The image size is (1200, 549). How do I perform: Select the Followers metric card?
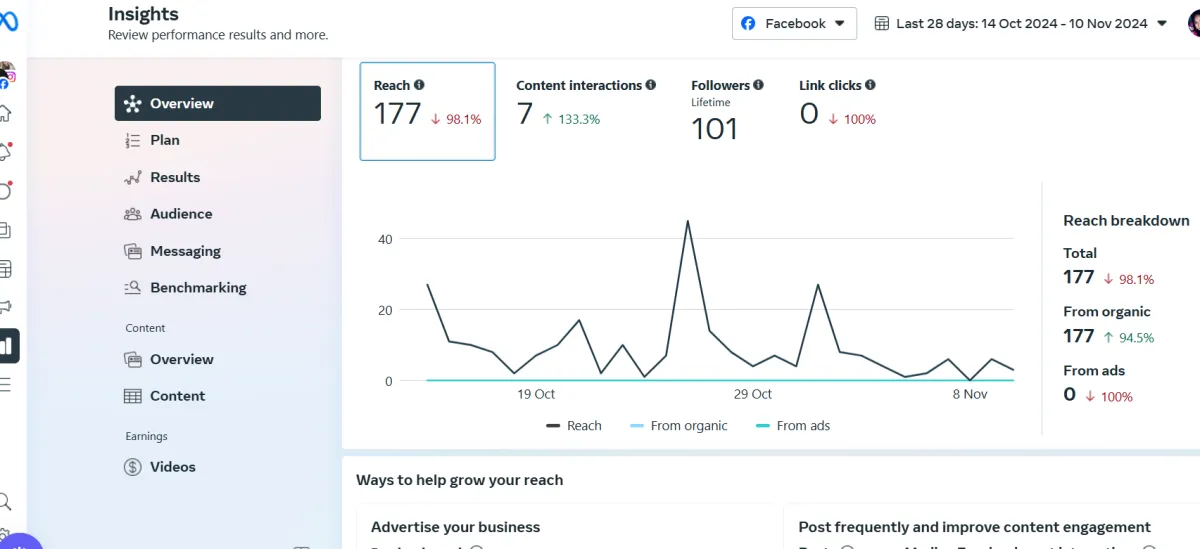point(727,110)
